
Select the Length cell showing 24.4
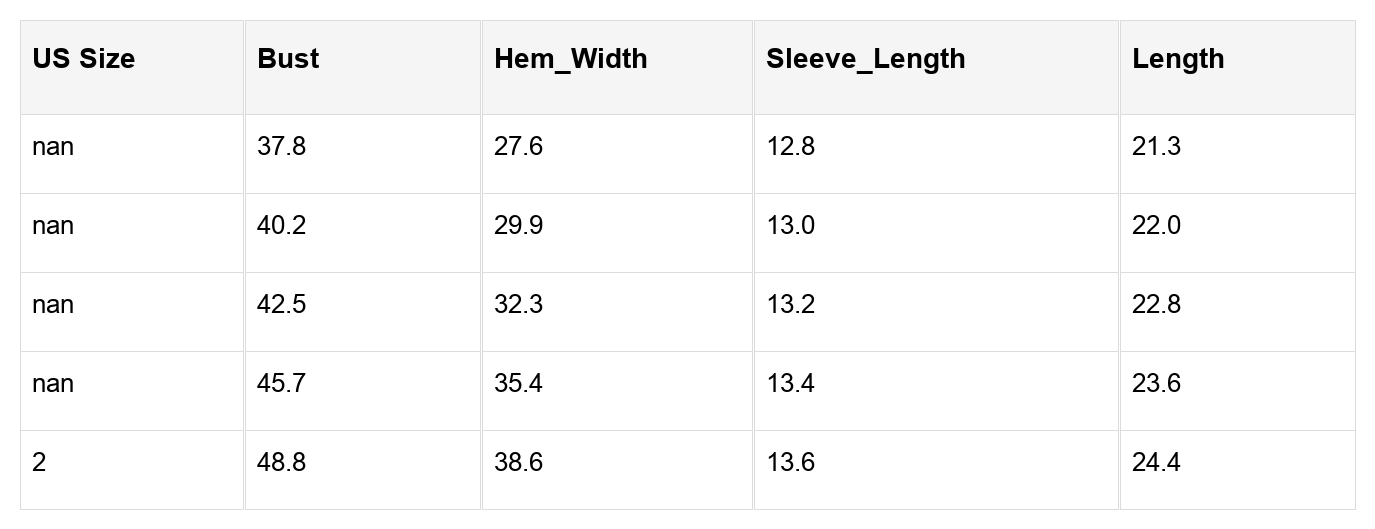point(1156,463)
